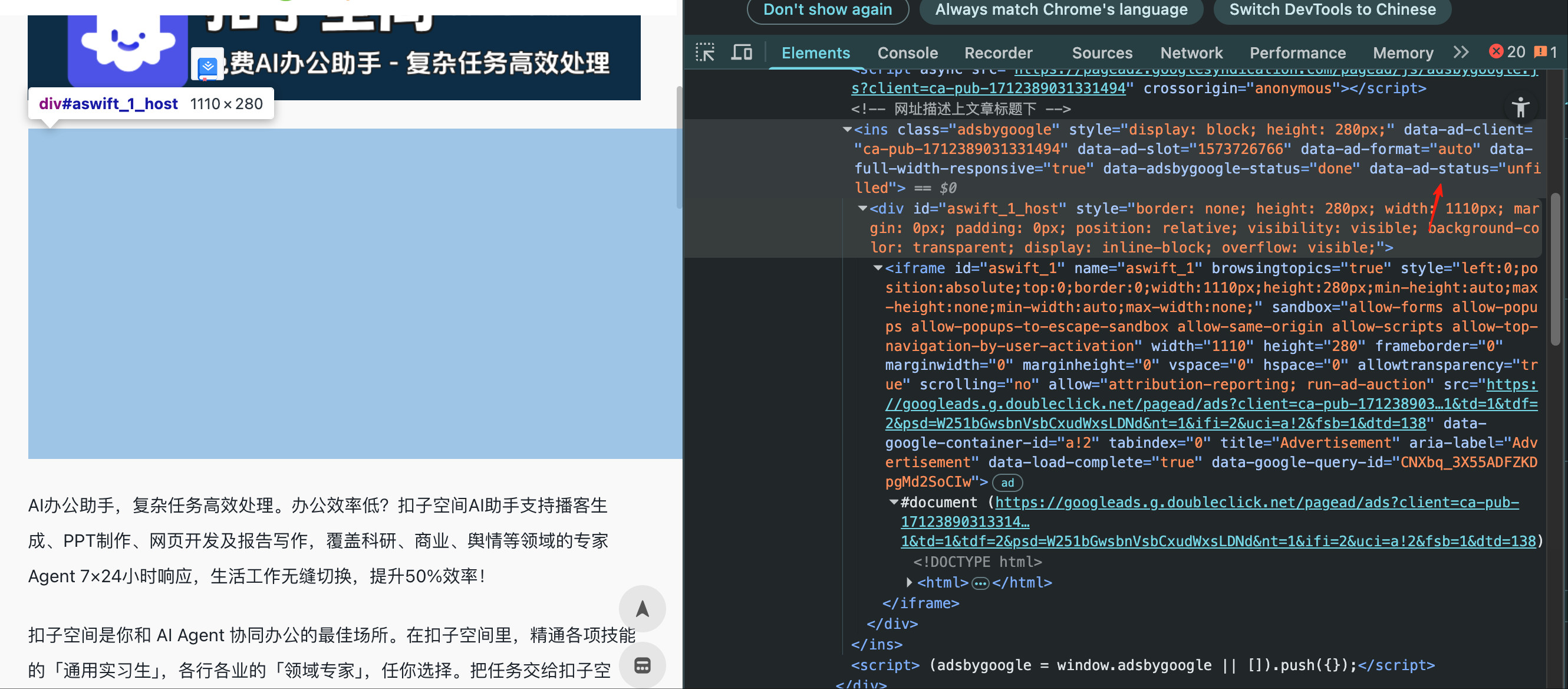Open the issues count badge
The image size is (1568, 689).
[1546, 53]
